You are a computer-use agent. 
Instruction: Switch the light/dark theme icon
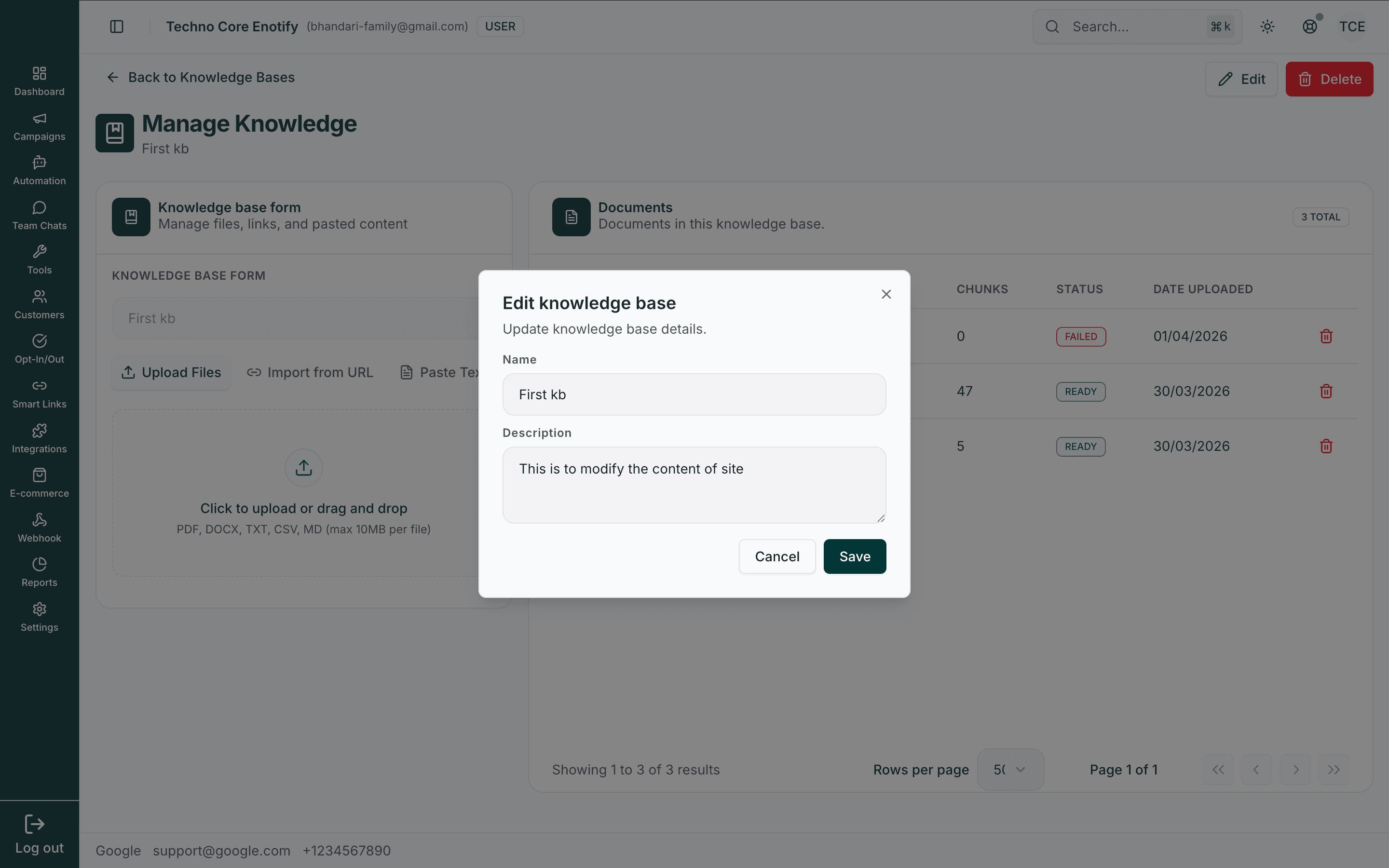1267,27
